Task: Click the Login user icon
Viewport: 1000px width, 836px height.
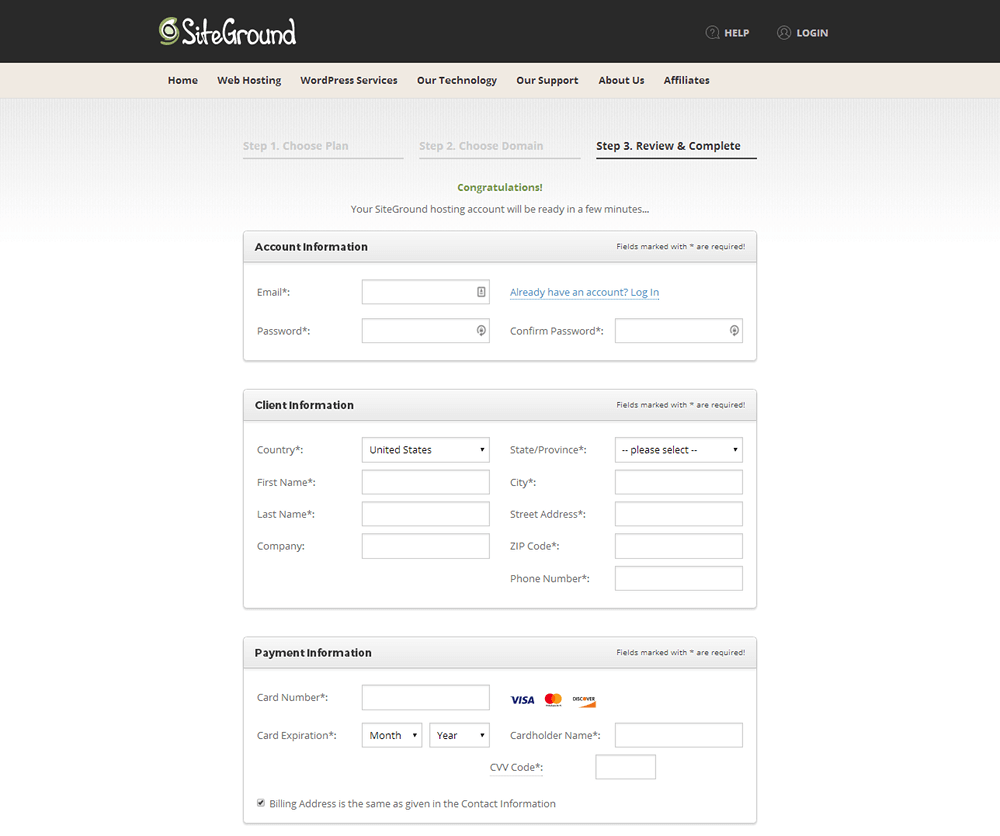Action: 783,33
